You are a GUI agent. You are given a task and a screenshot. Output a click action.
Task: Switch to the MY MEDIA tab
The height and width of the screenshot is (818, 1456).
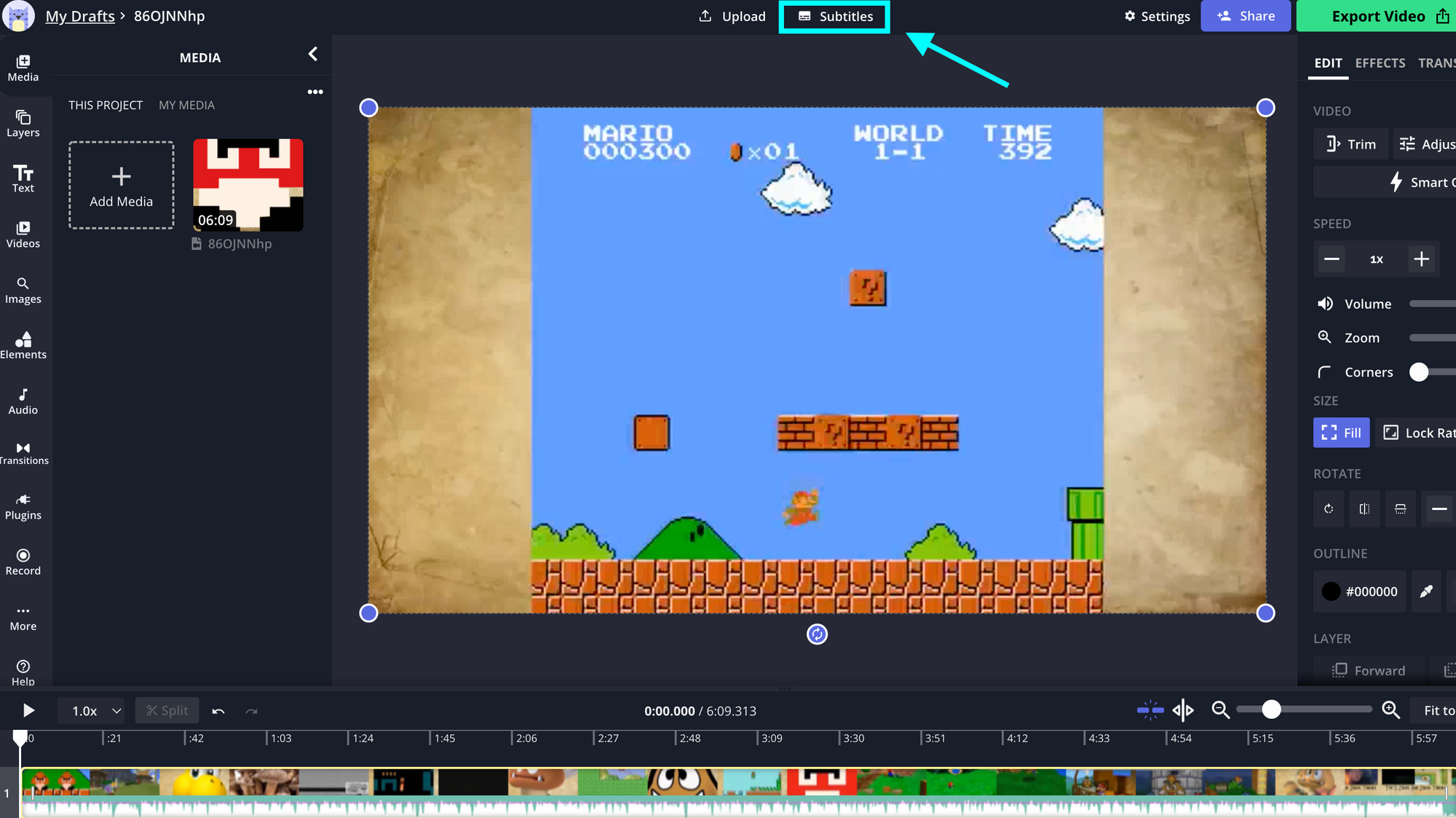pos(186,105)
